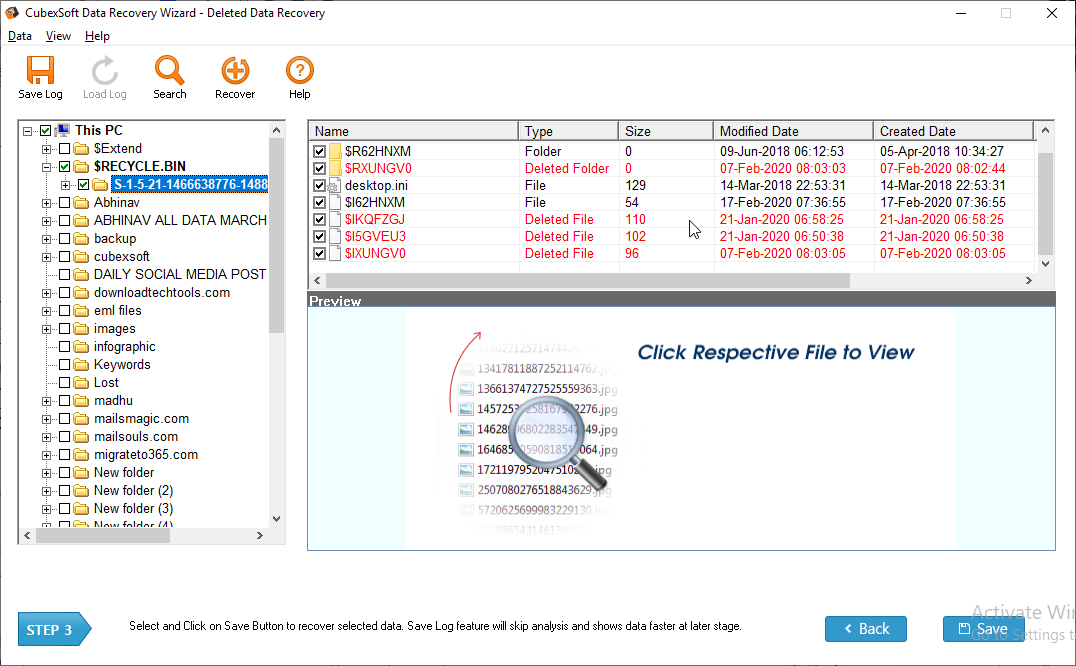Click the desktop.ini file icon

(x=335, y=186)
